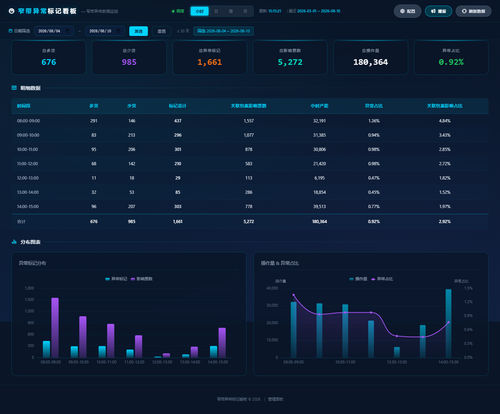Toggle the purple legend entry in bar chart
The width and height of the screenshot is (500, 414).
click(x=142, y=279)
